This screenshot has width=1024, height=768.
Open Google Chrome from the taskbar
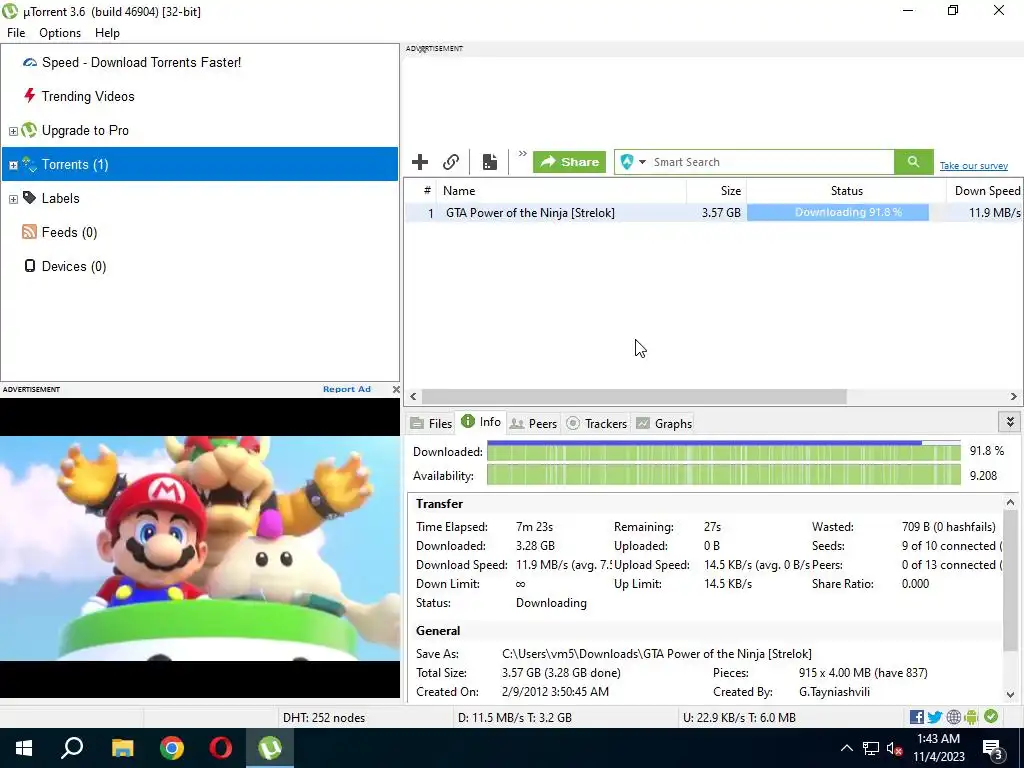[172, 748]
